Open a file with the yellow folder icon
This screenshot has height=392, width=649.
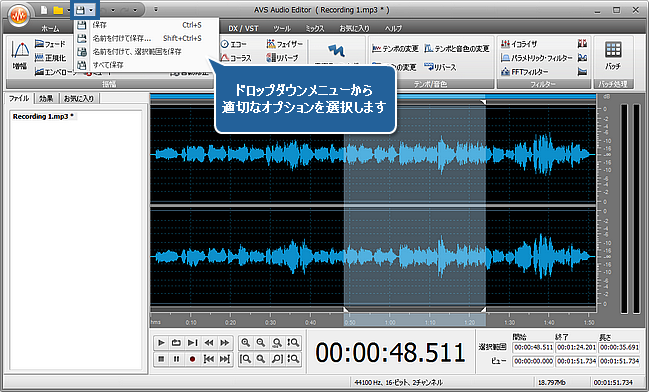click(x=58, y=10)
